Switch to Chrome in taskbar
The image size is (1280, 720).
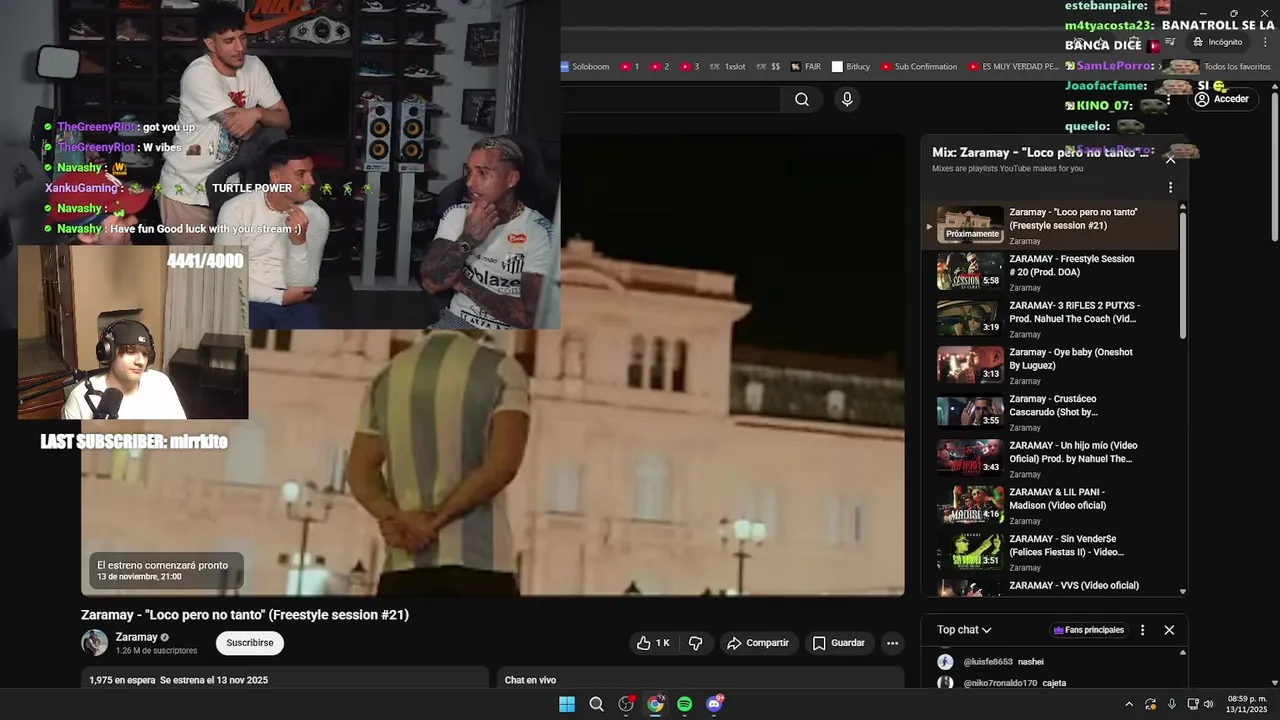tap(655, 704)
